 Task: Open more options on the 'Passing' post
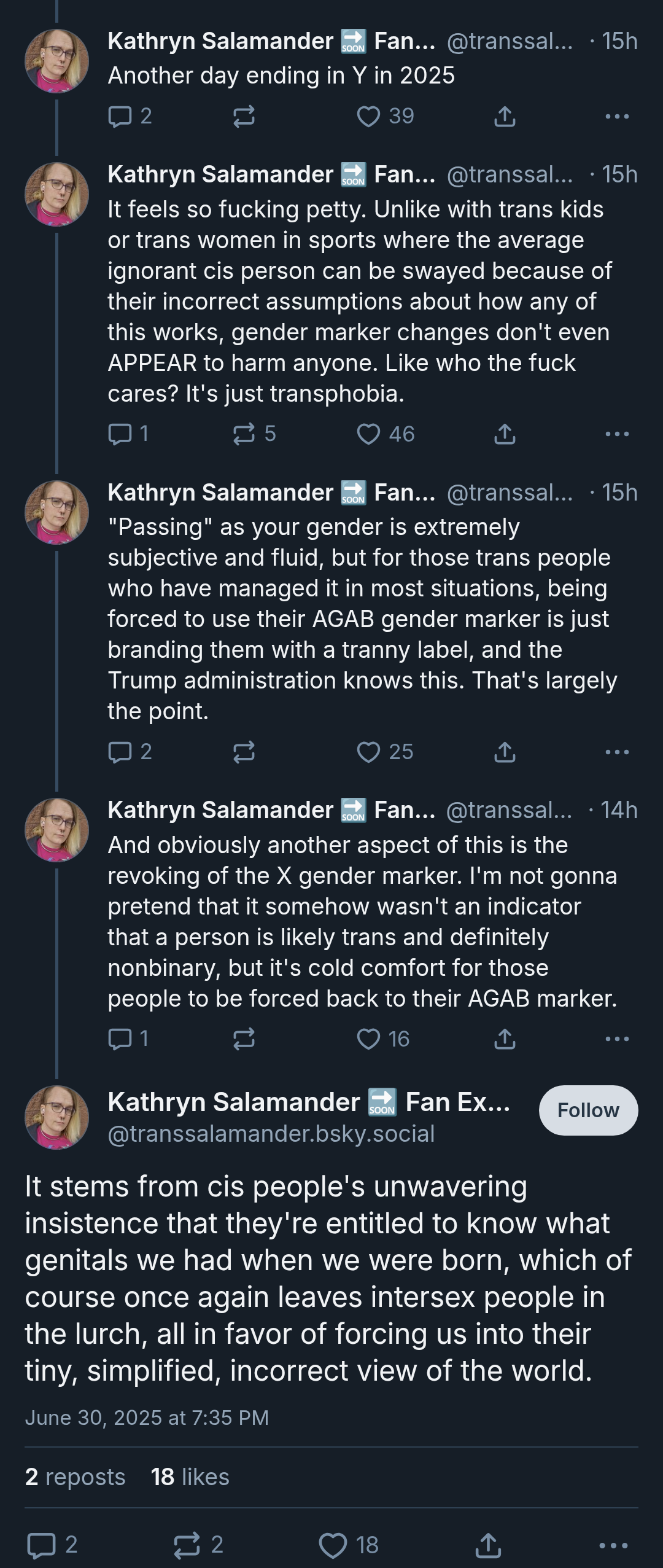(617, 752)
